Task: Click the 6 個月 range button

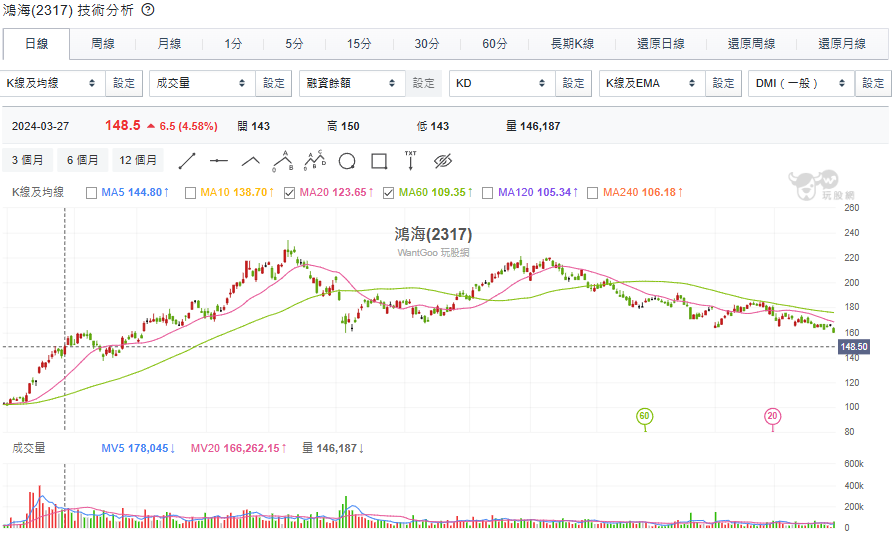Action: (x=83, y=160)
